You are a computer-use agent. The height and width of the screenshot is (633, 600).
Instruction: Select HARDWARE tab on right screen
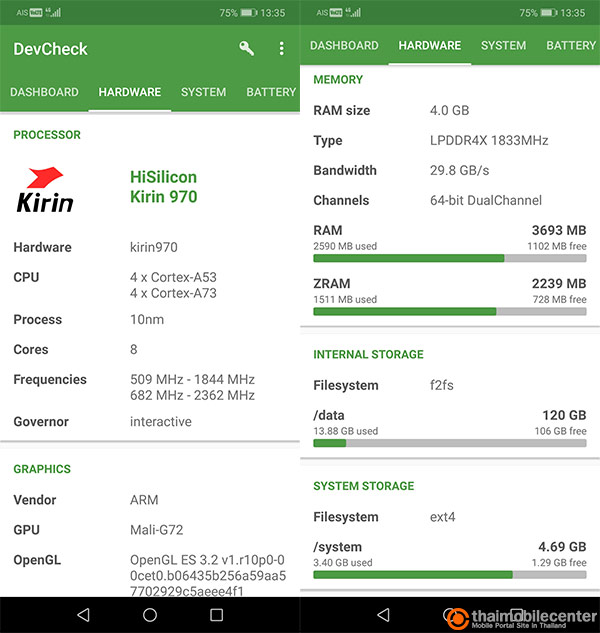pyautogui.click(x=430, y=45)
